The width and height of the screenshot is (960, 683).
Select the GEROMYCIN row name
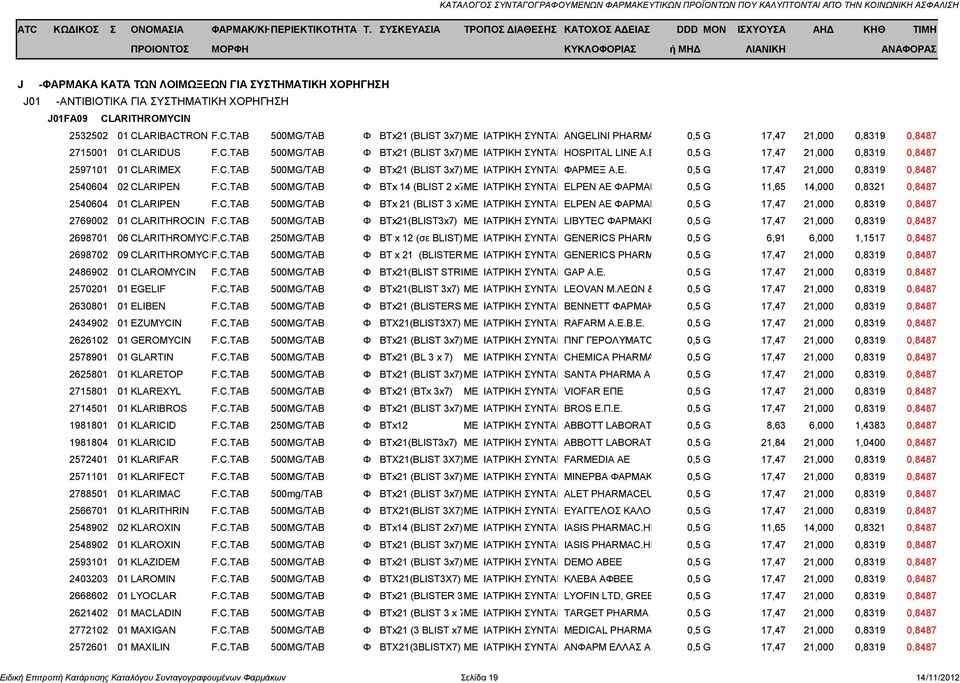(160, 340)
